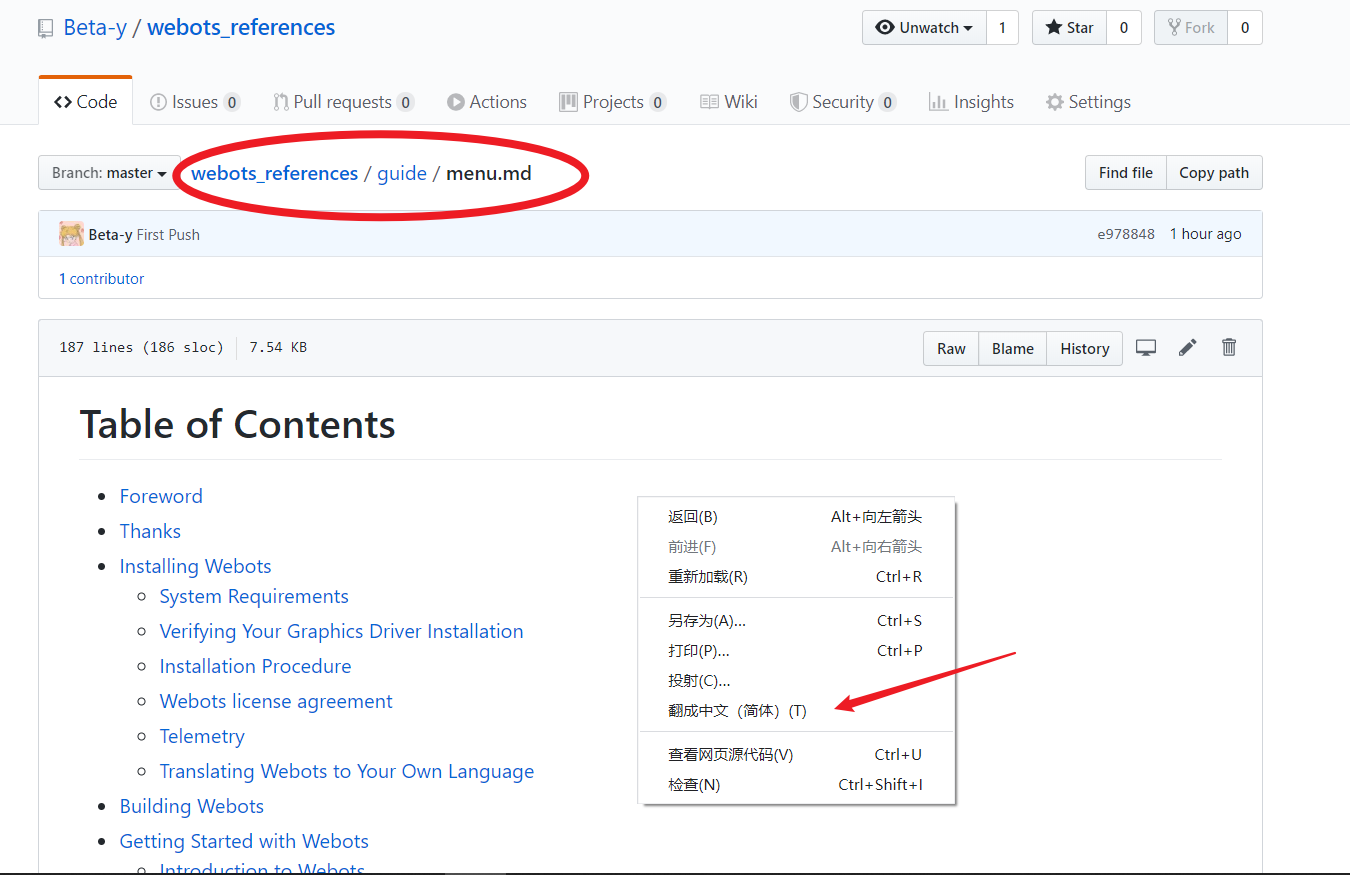The width and height of the screenshot is (1350, 875).
Task: Select 另存为(A)... from context menu
Action: point(797,621)
